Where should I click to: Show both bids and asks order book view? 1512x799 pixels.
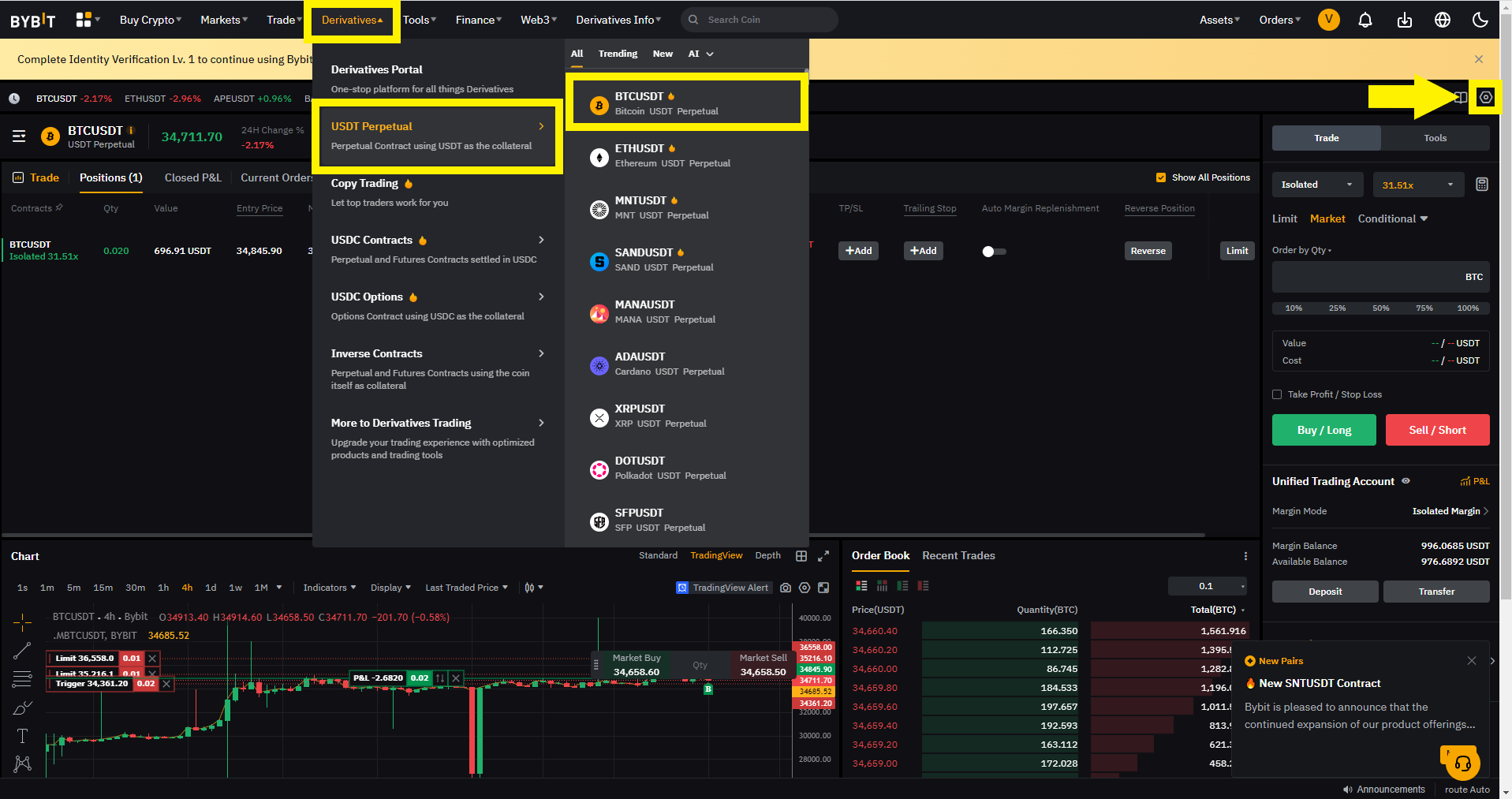861,586
